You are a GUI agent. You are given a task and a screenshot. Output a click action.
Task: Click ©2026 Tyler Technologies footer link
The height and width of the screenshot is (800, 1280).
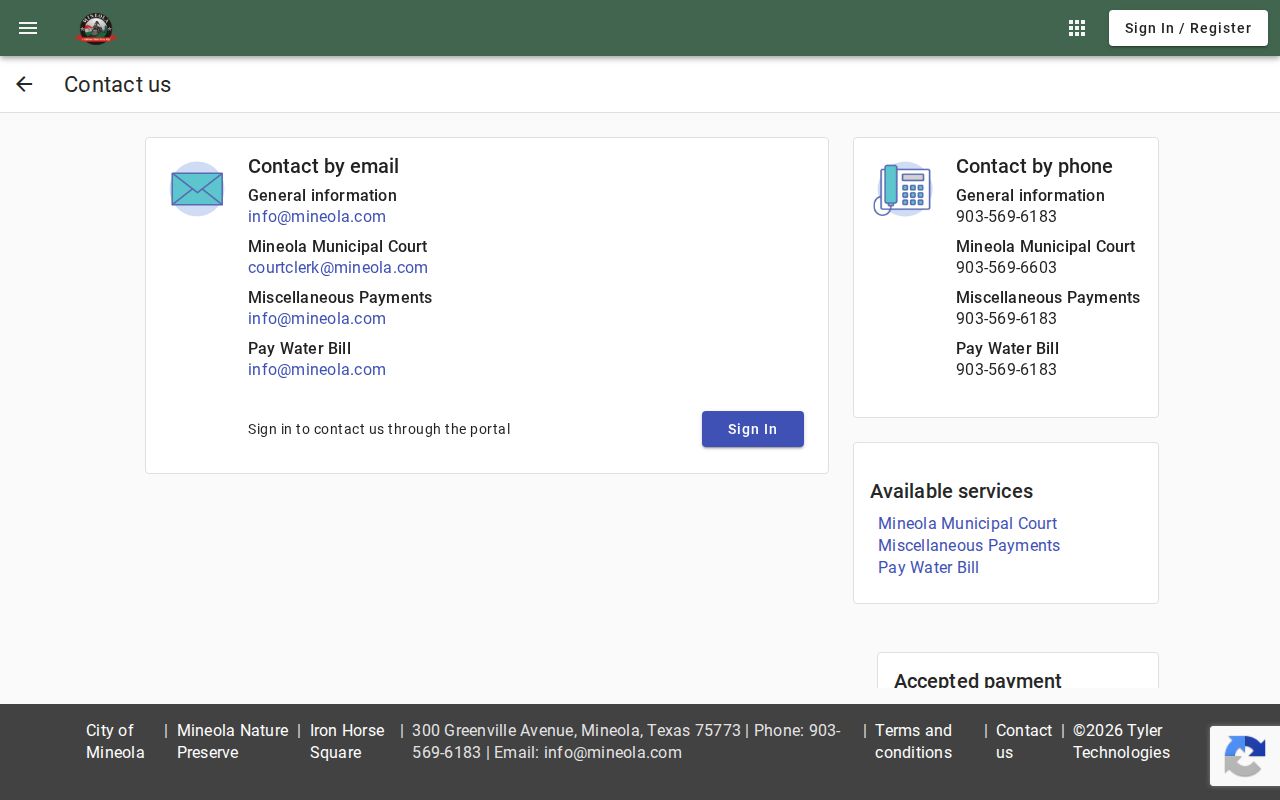tap(1121, 741)
